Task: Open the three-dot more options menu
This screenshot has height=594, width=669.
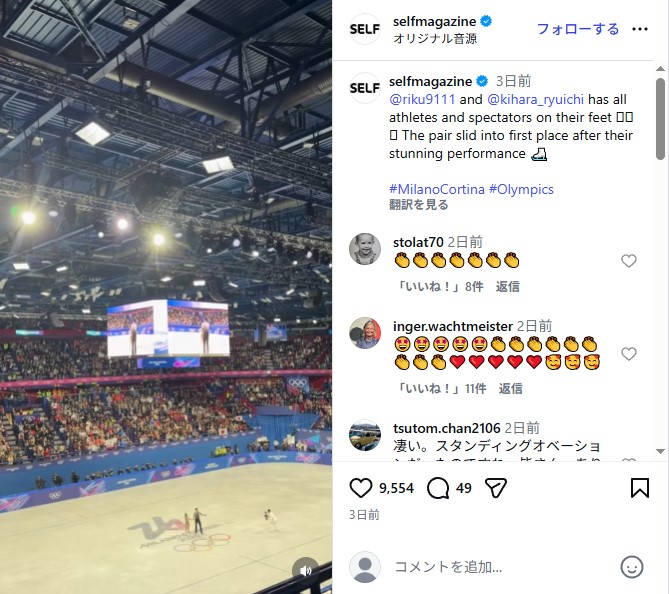Action: click(640, 29)
